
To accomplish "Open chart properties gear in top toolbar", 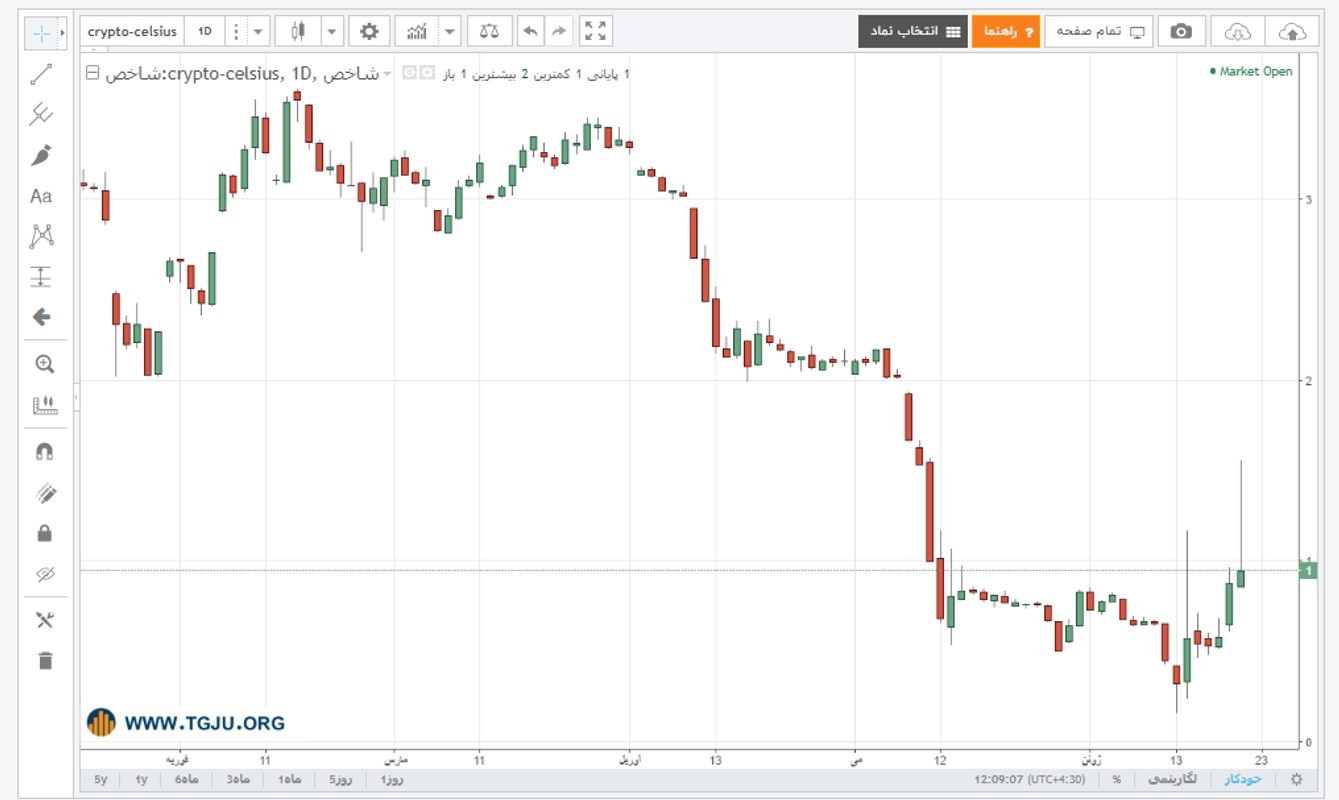I will coord(369,31).
